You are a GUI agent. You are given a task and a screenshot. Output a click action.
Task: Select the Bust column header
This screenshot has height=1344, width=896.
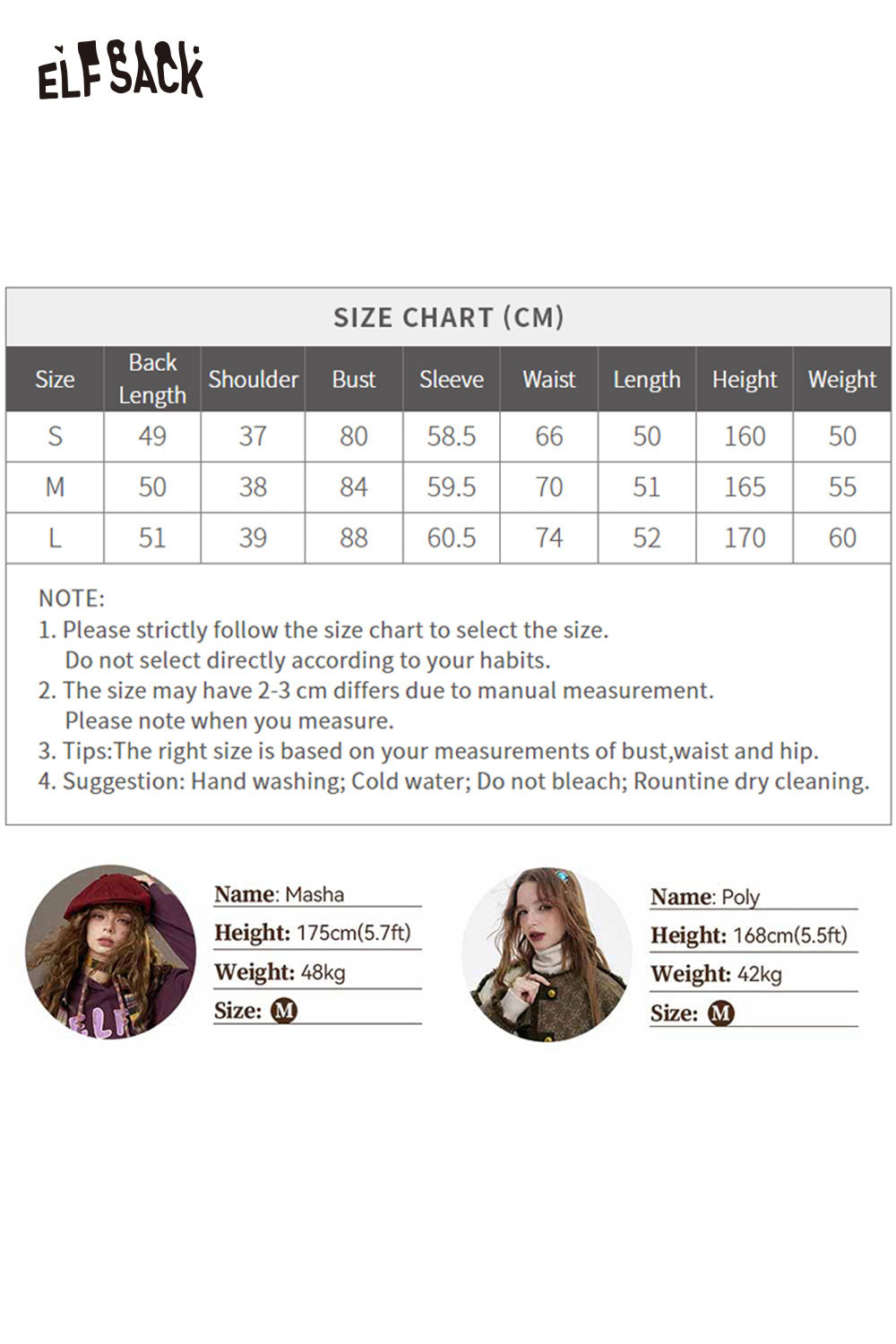point(353,379)
